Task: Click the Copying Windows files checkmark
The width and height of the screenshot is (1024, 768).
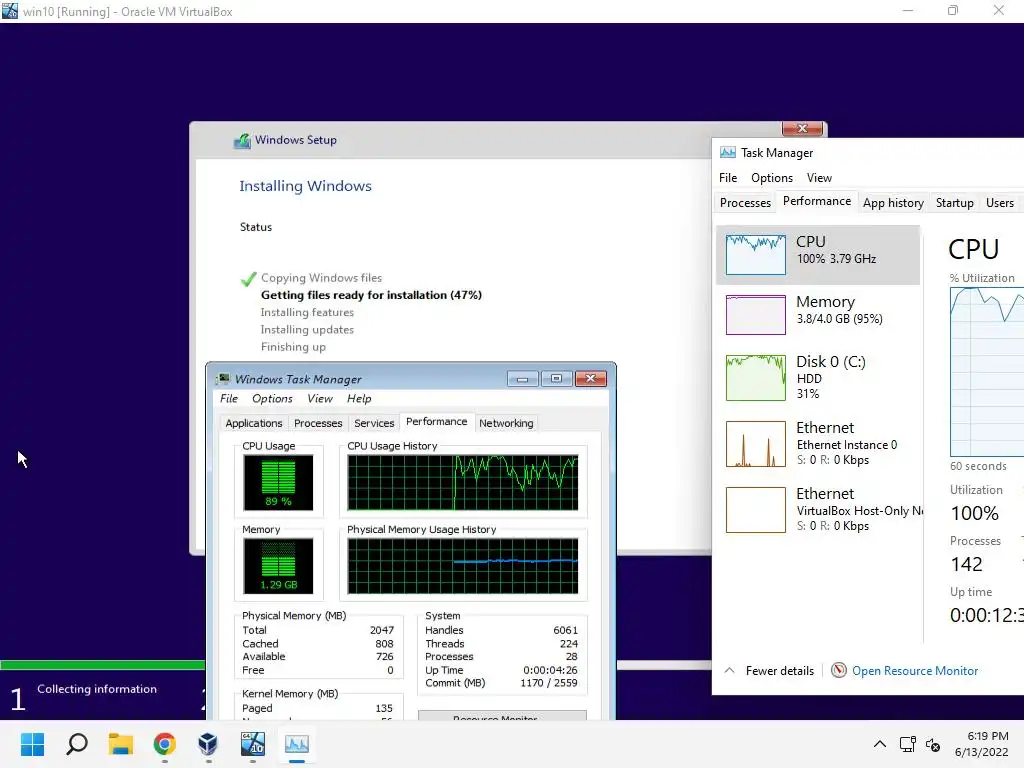Action: pyautogui.click(x=248, y=280)
